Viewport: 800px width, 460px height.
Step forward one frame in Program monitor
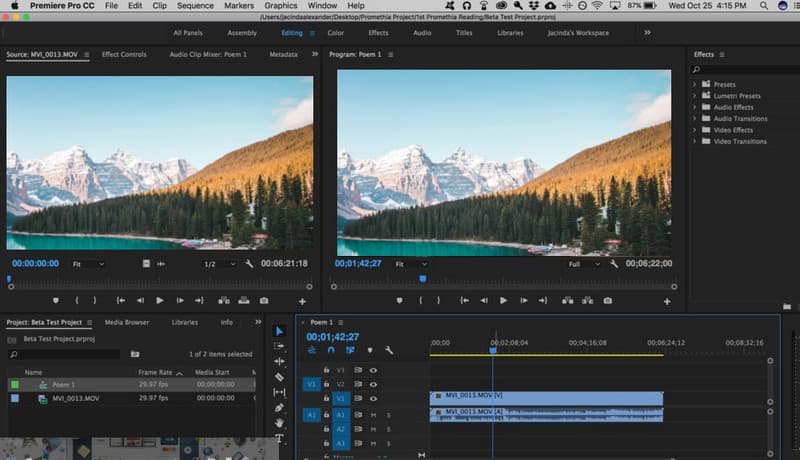pos(523,301)
